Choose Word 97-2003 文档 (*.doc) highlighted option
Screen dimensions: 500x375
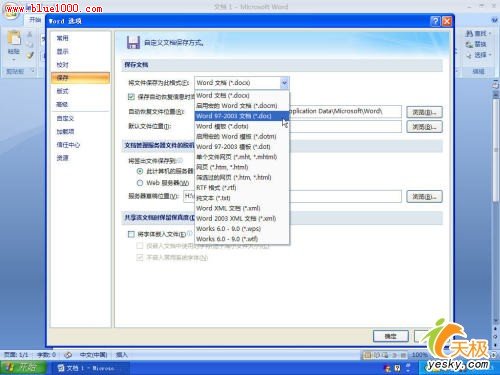coord(242,116)
